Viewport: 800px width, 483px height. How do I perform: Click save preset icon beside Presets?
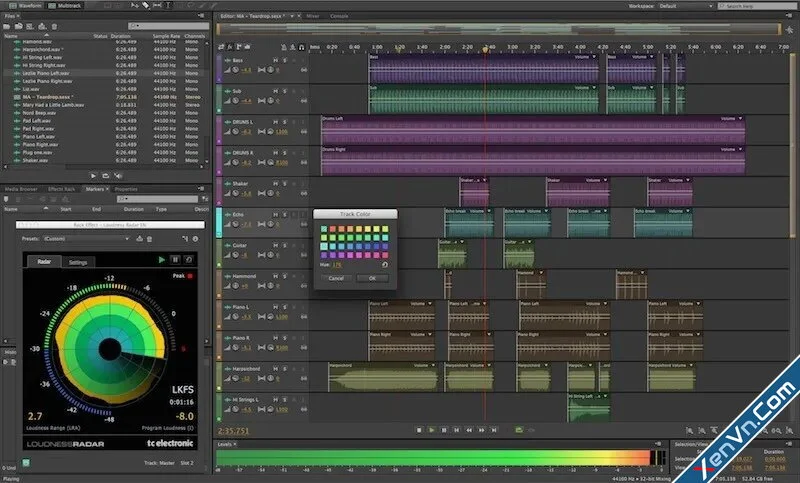tap(139, 239)
